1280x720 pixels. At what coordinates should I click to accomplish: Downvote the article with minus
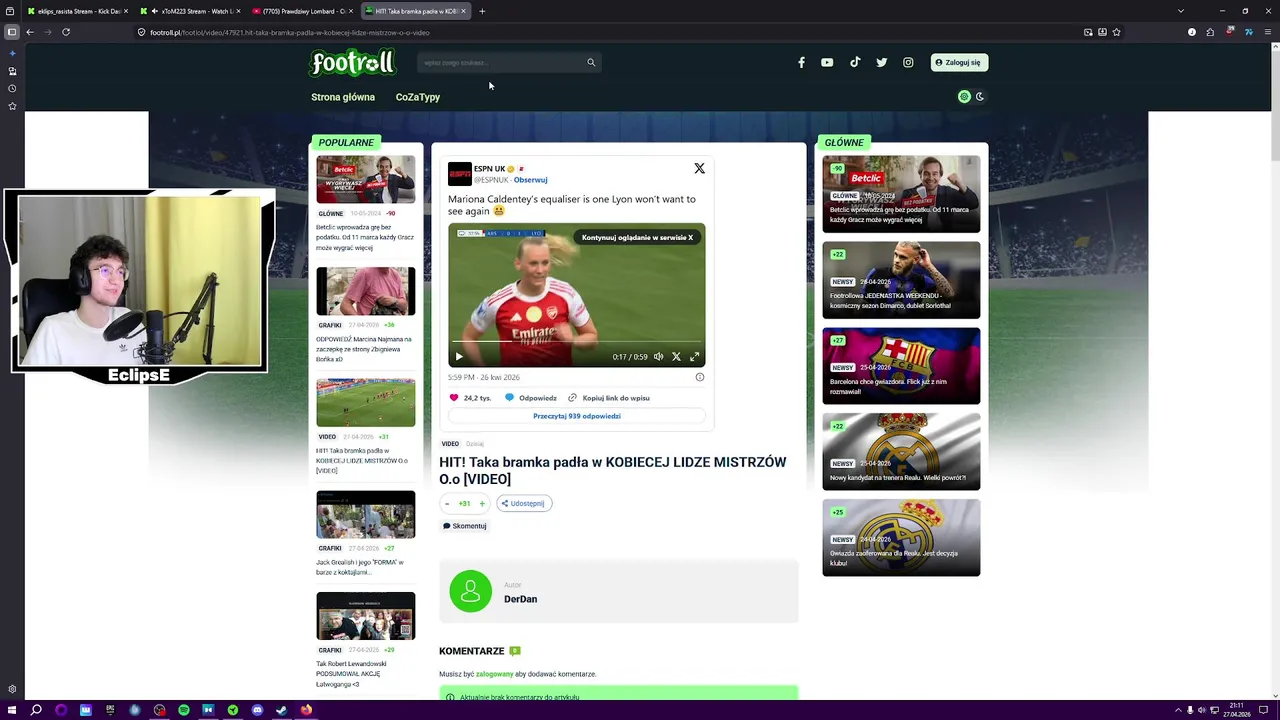447,504
